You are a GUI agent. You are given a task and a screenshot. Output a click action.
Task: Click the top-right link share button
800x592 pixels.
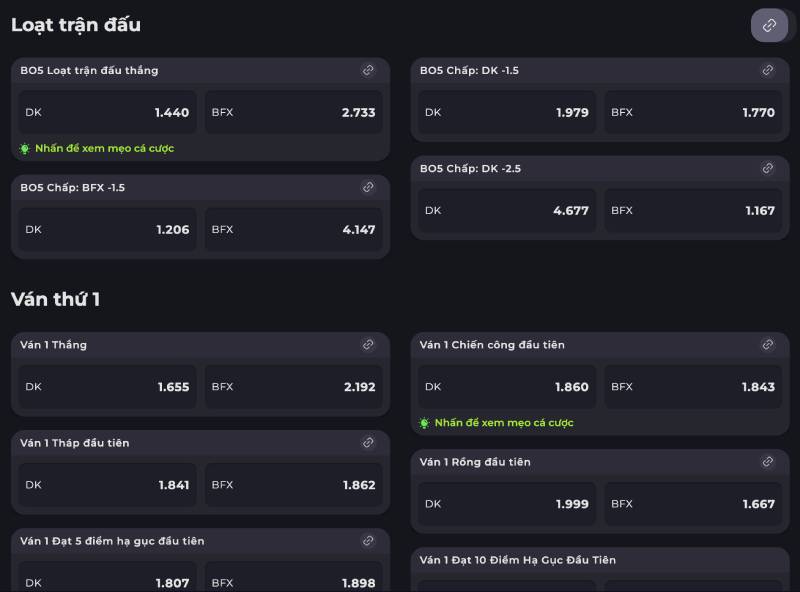pyautogui.click(x=769, y=25)
